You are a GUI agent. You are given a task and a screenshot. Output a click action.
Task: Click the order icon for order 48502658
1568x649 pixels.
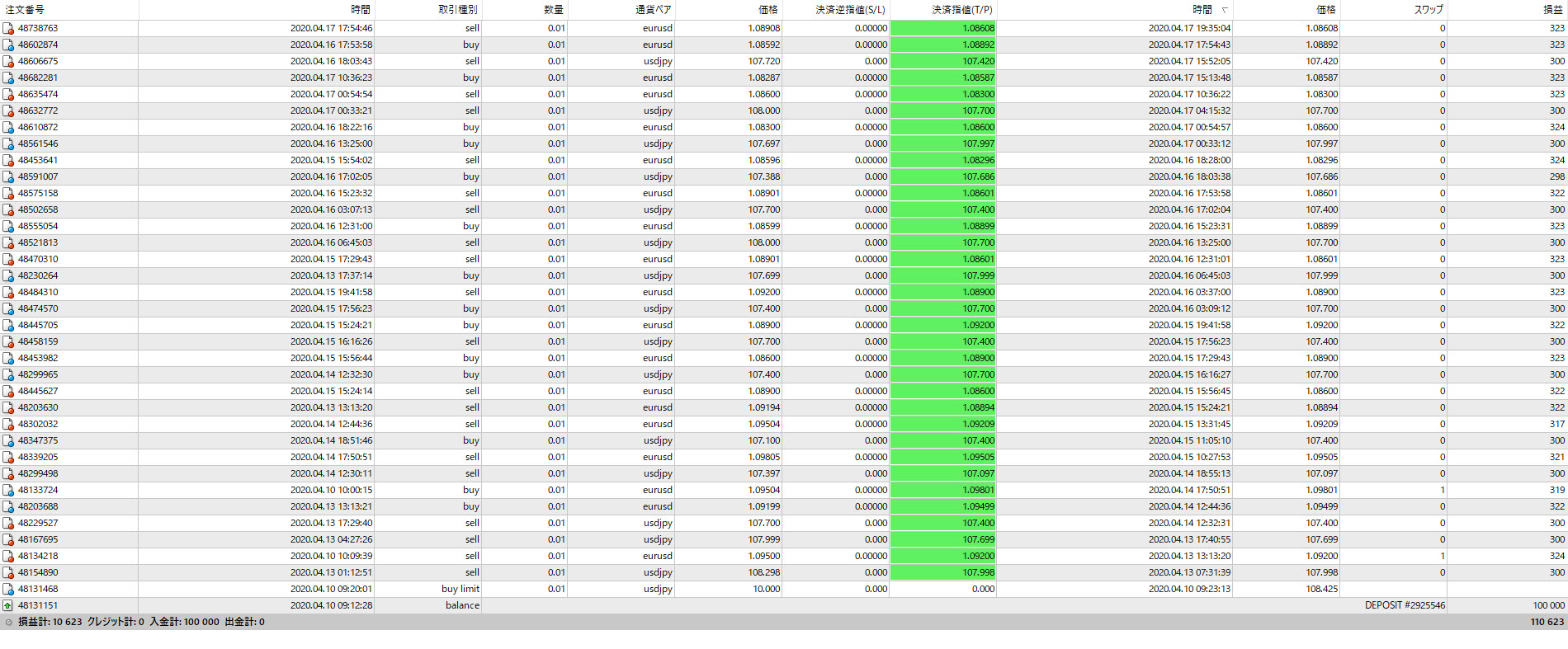[8, 209]
